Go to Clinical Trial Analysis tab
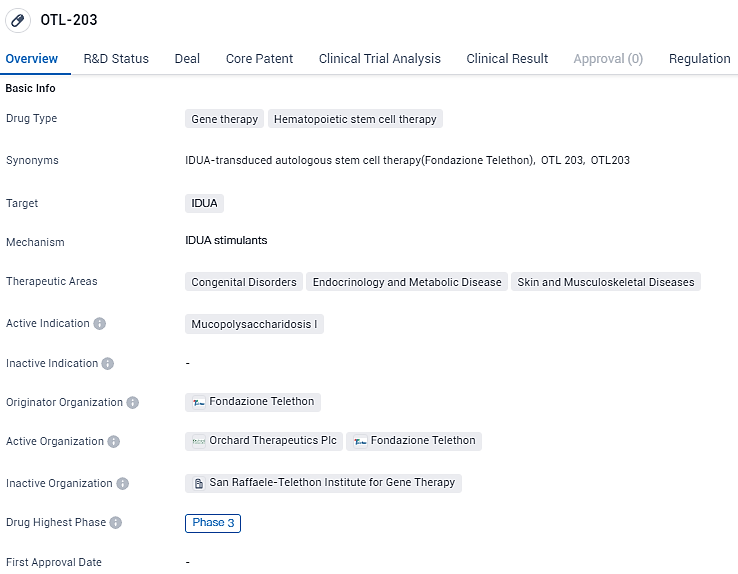Screen dimensions: 738x574 click(379, 59)
